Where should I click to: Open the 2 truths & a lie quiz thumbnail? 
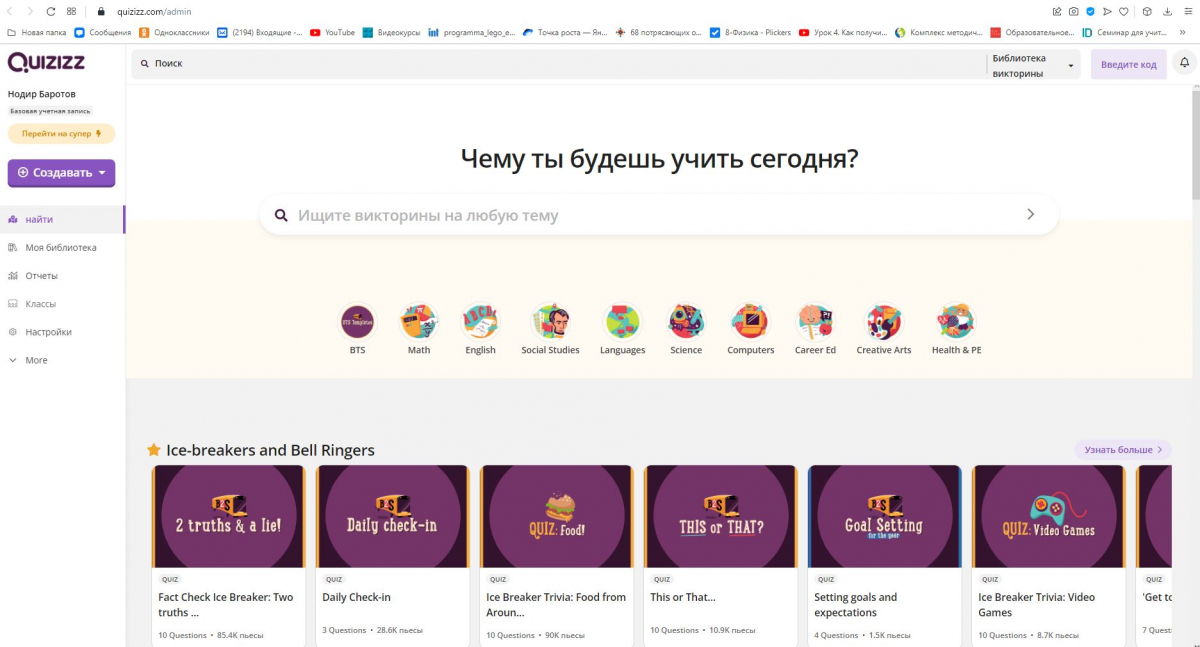tap(229, 517)
